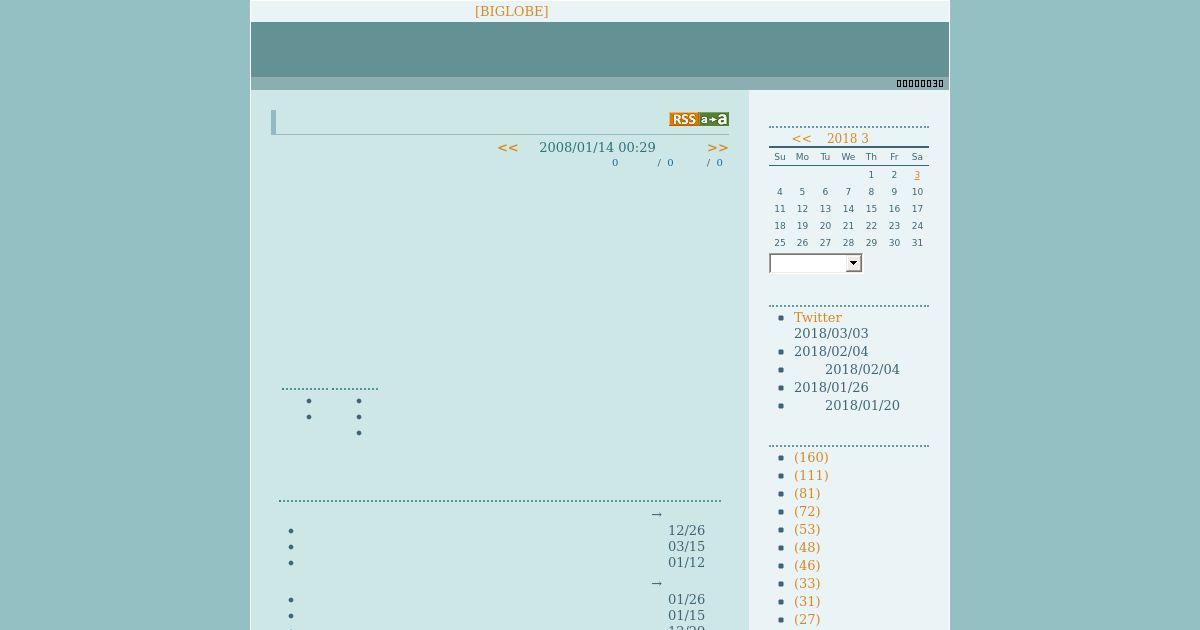Select the recent entry dated 2018/03/03
Viewport: 1200px width, 630px height.
coord(831,334)
